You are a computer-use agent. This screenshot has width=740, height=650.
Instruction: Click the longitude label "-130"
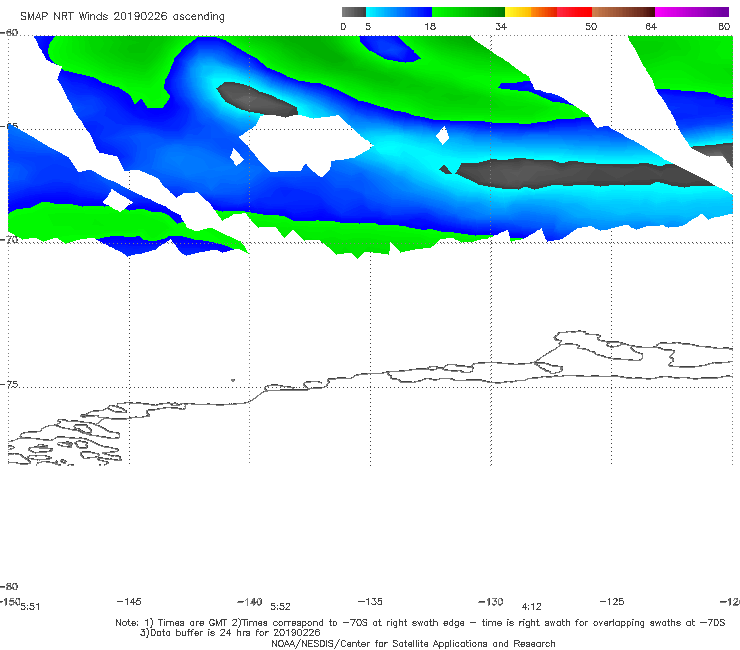[491, 602]
